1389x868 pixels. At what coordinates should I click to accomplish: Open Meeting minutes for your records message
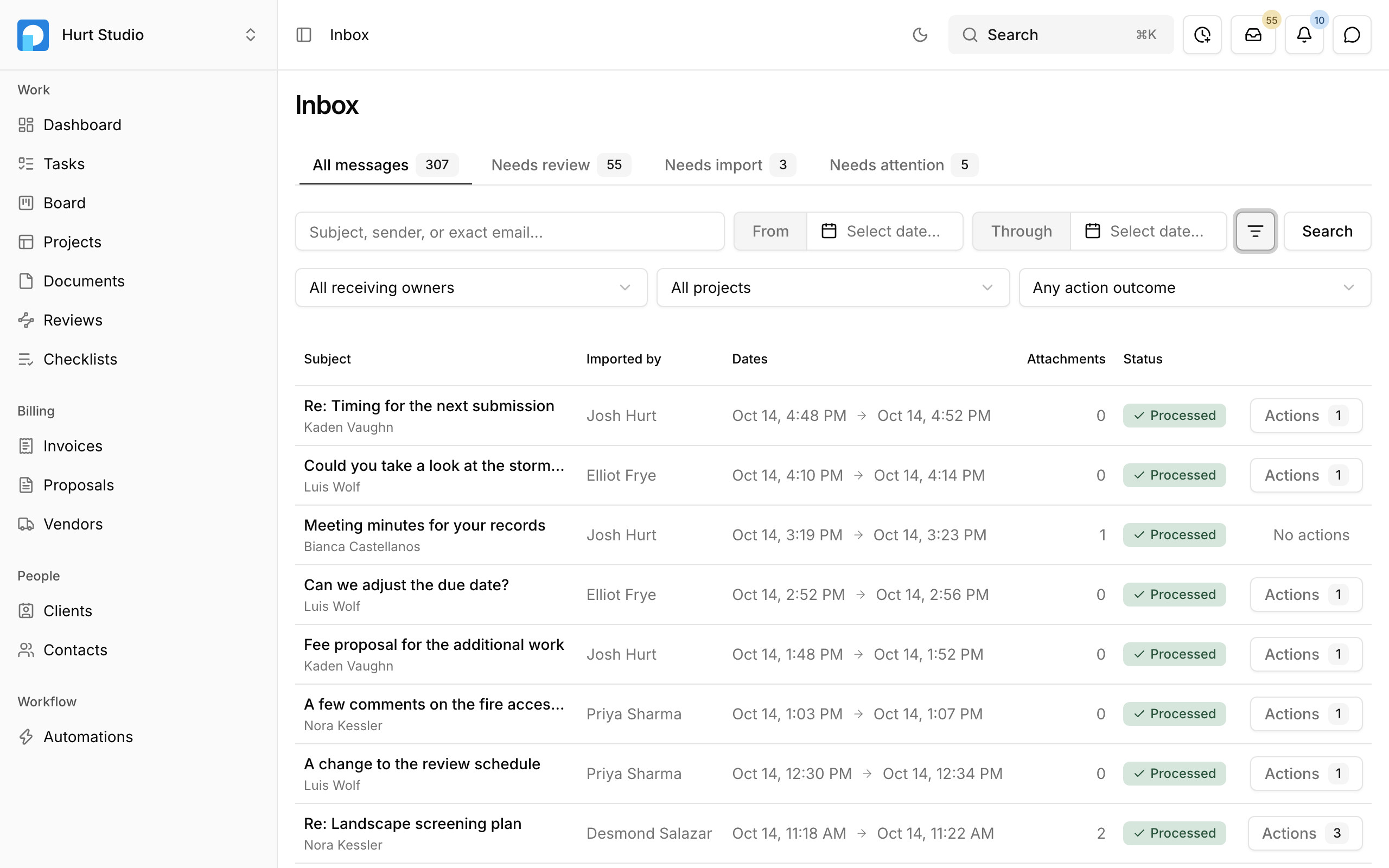(424, 525)
